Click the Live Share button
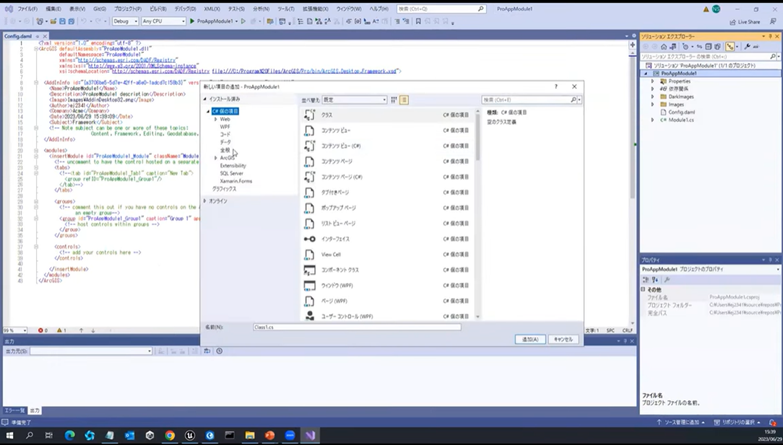Viewport: 783px width, 445px height. coord(745,22)
